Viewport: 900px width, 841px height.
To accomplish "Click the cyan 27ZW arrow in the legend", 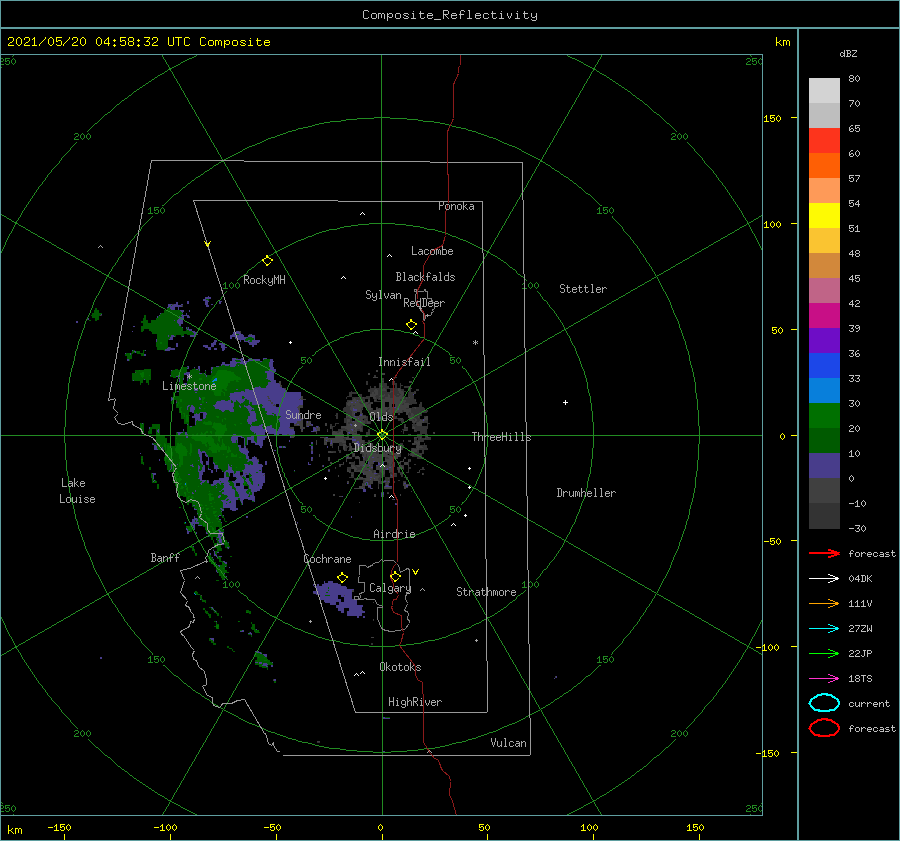I will (824, 629).
